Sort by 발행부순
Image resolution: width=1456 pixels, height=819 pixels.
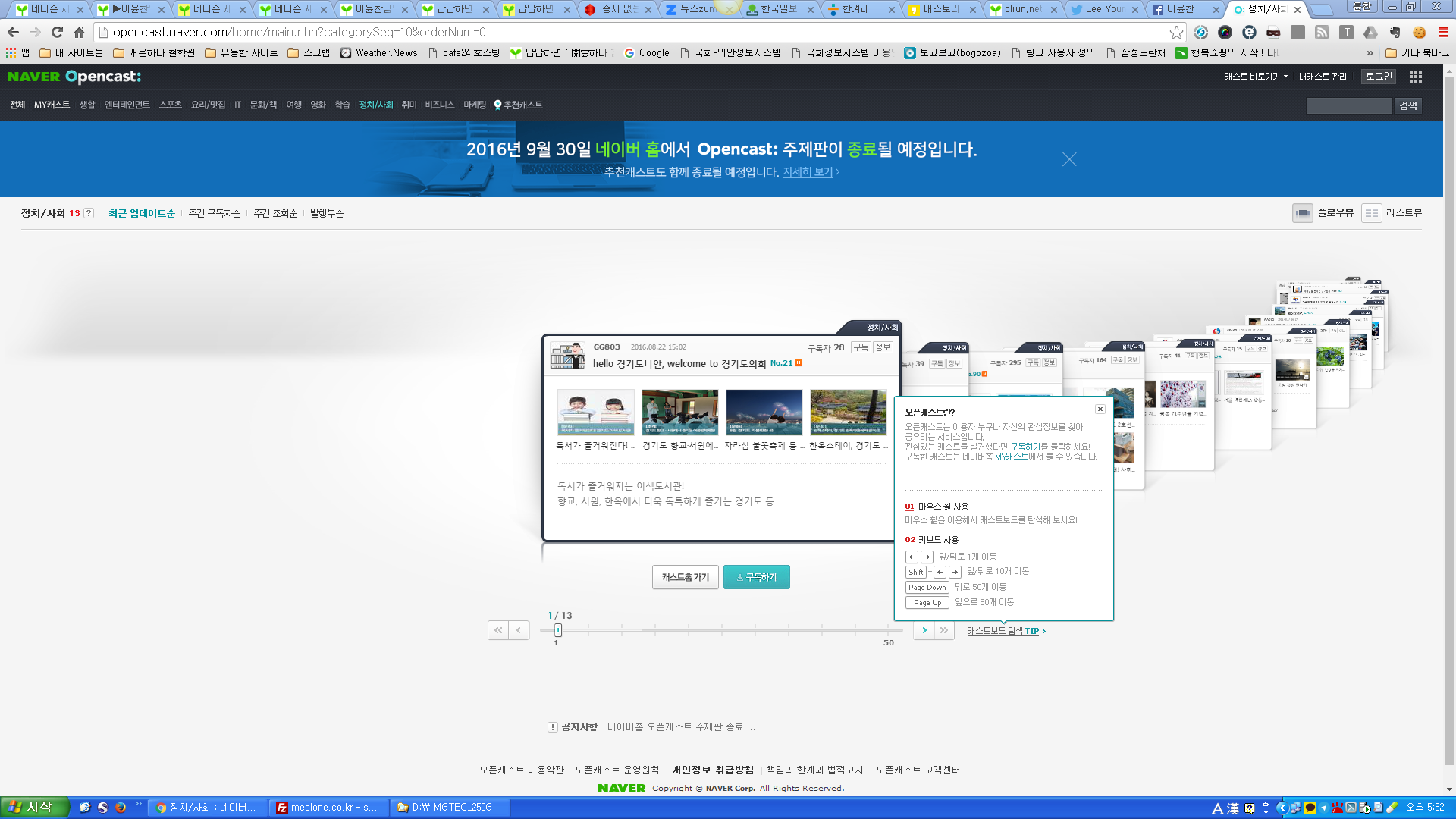pos(326,213)
